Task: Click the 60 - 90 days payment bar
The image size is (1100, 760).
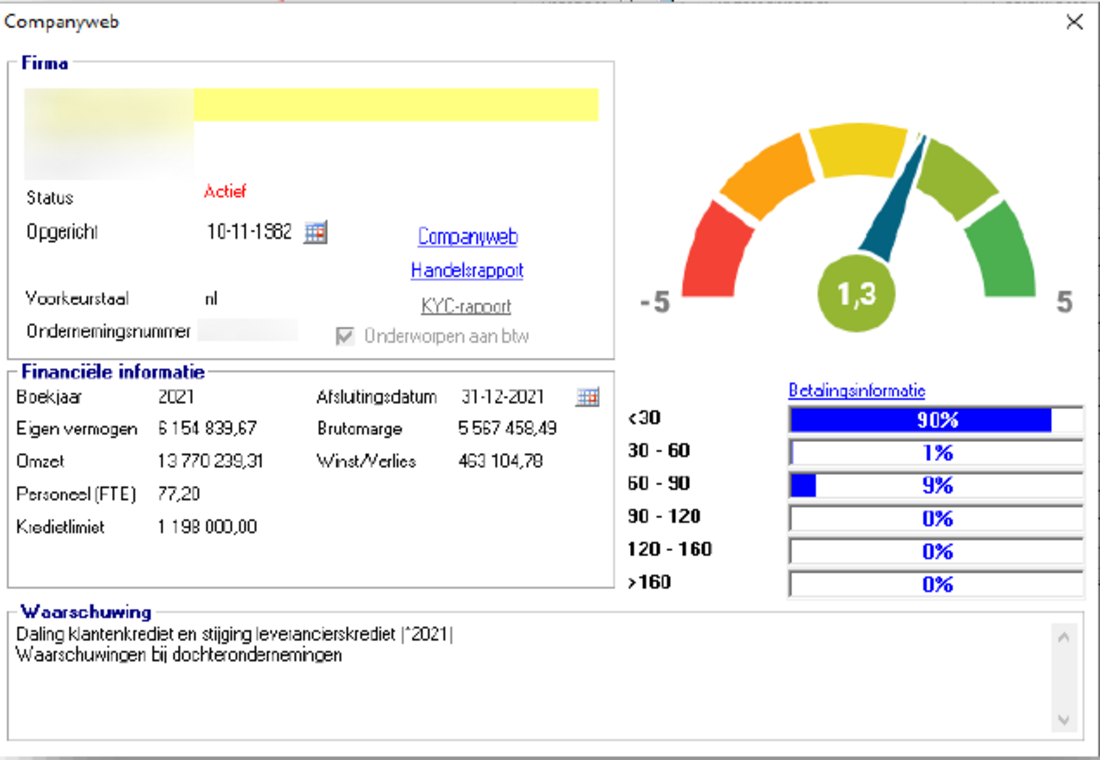Action: [x=935, y=486]
